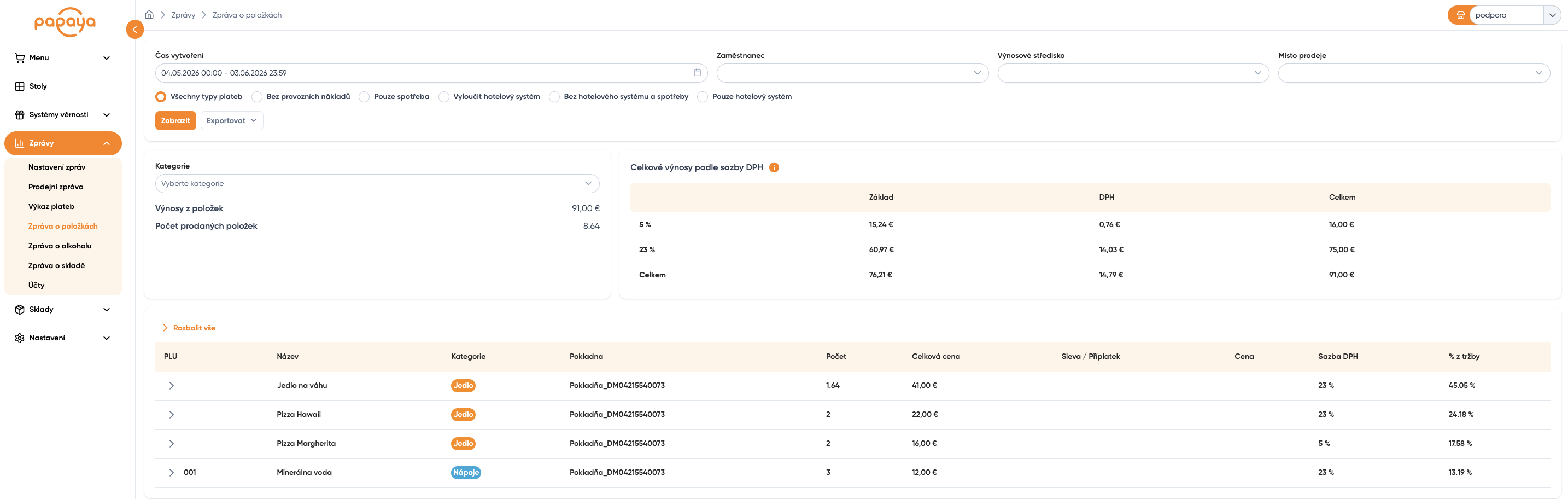
Task: Click the gift icon beside Systémy věrnosti
Action: [x=20, y=114]
